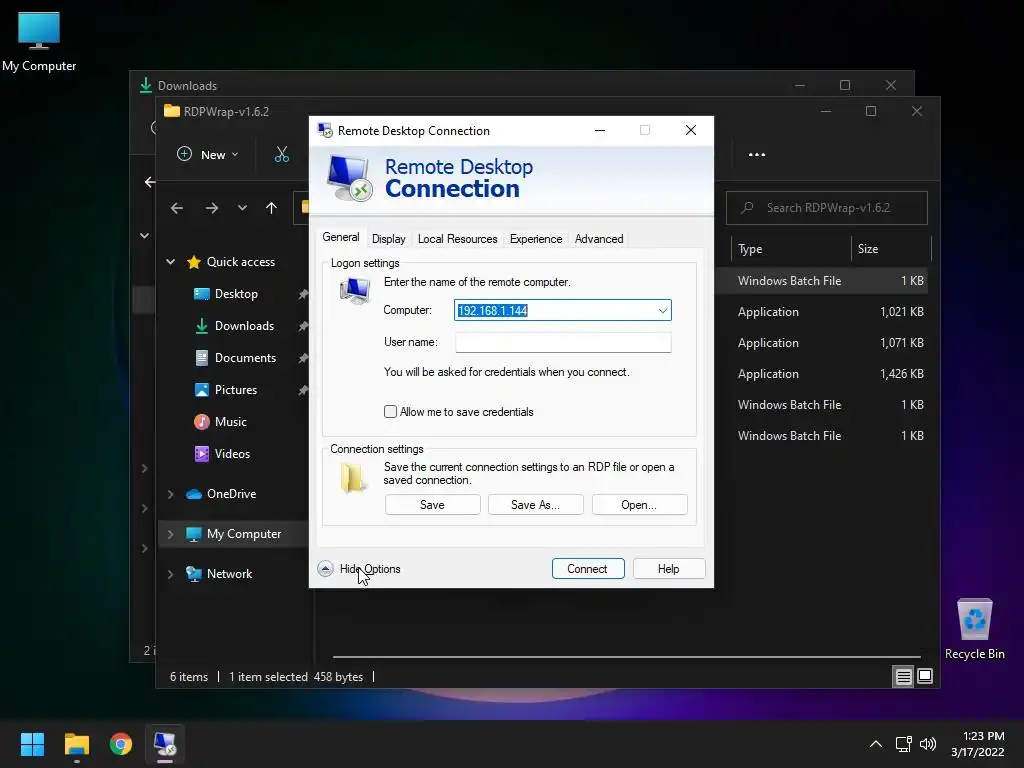This screenshot has width=1024, height=768.
Task: Click the Connect button
Action: coord(588,569)
